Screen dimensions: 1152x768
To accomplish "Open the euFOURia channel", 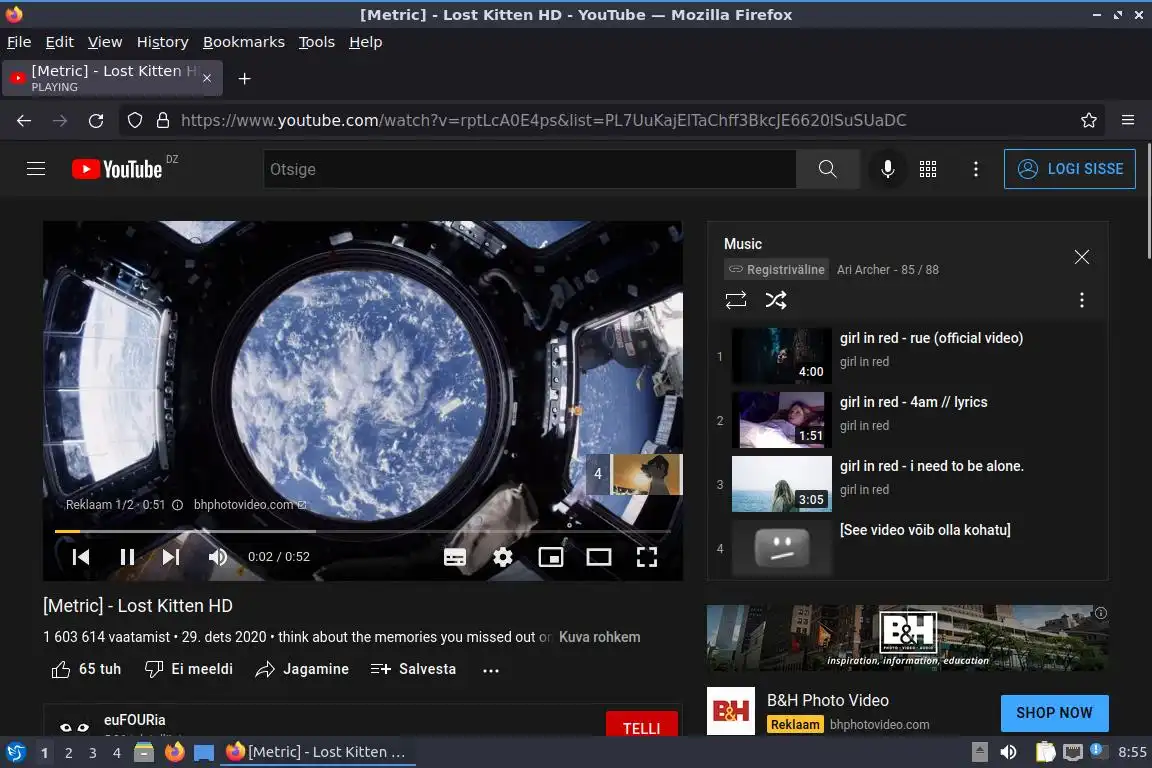I will coord(134,720).
